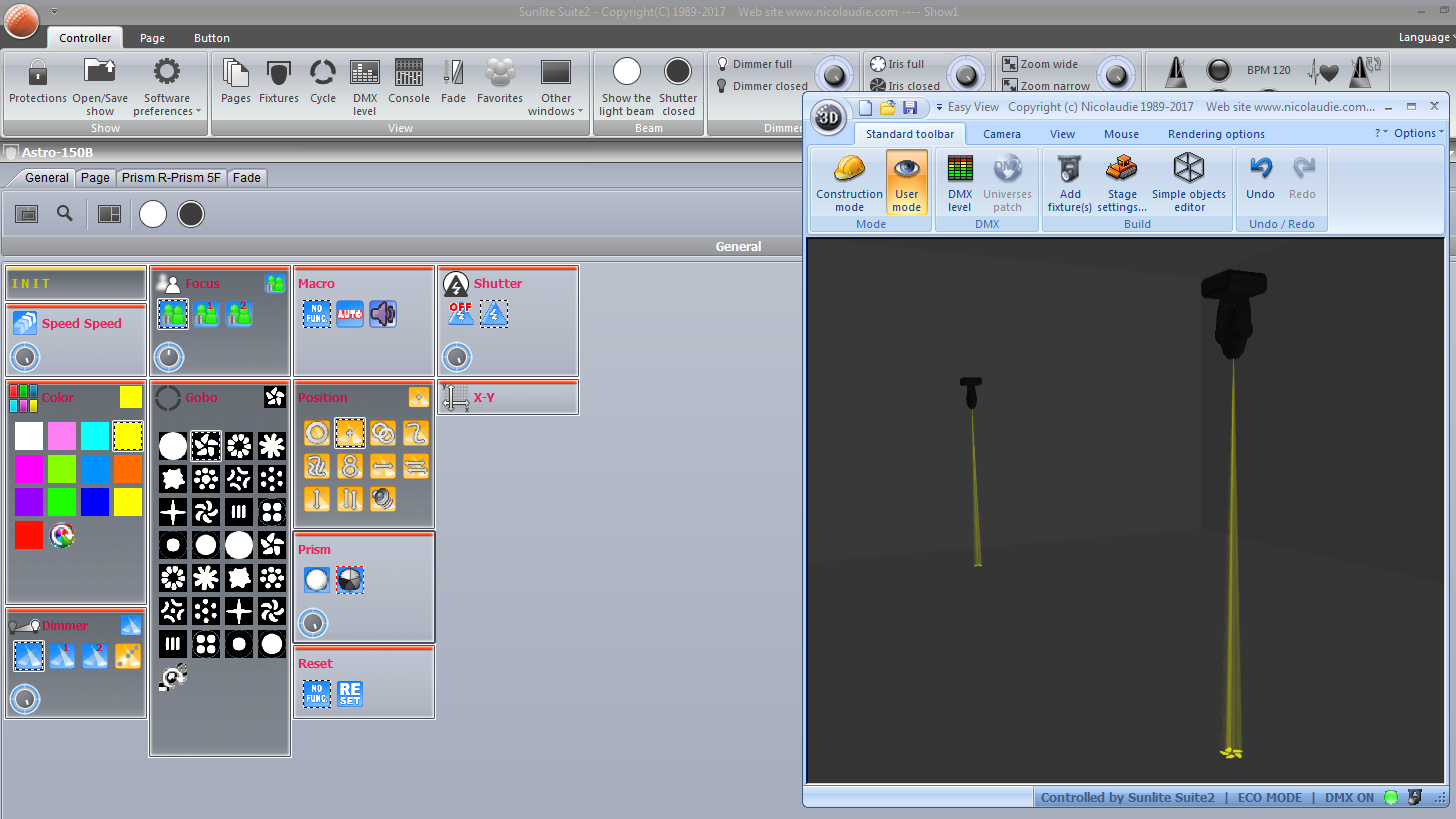Click the Easy View save disk icon
This screenshot has height=819, width=1456.
pyautogui.click(x=910, y=107)
